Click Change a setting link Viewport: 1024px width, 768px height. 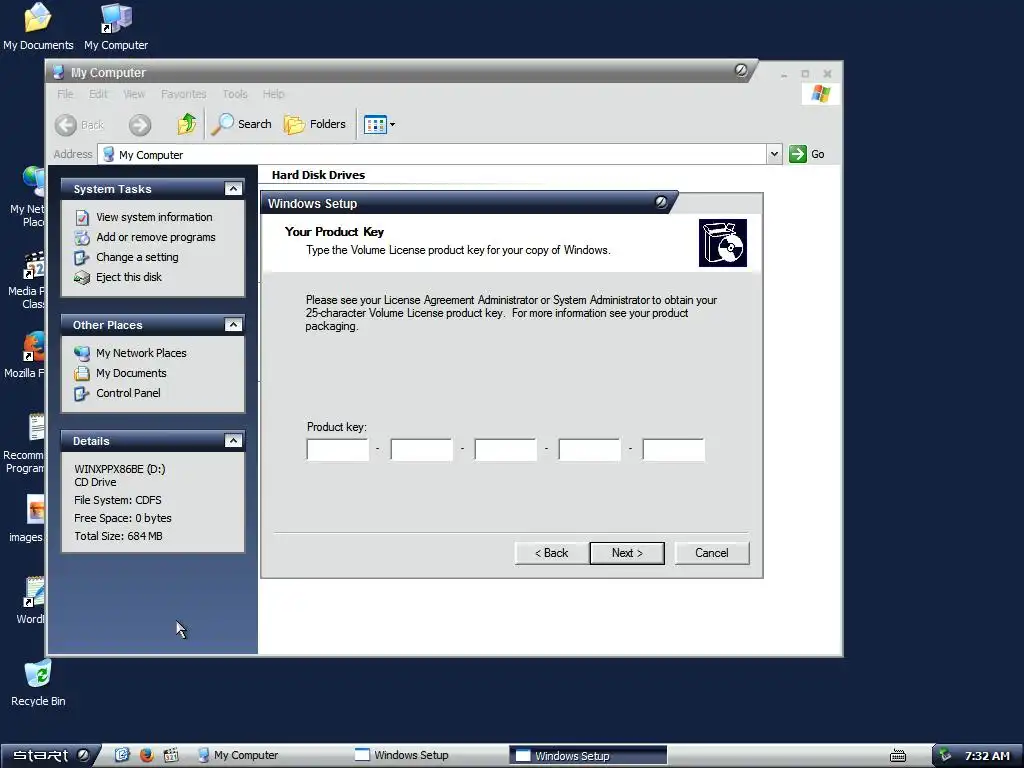137,257
